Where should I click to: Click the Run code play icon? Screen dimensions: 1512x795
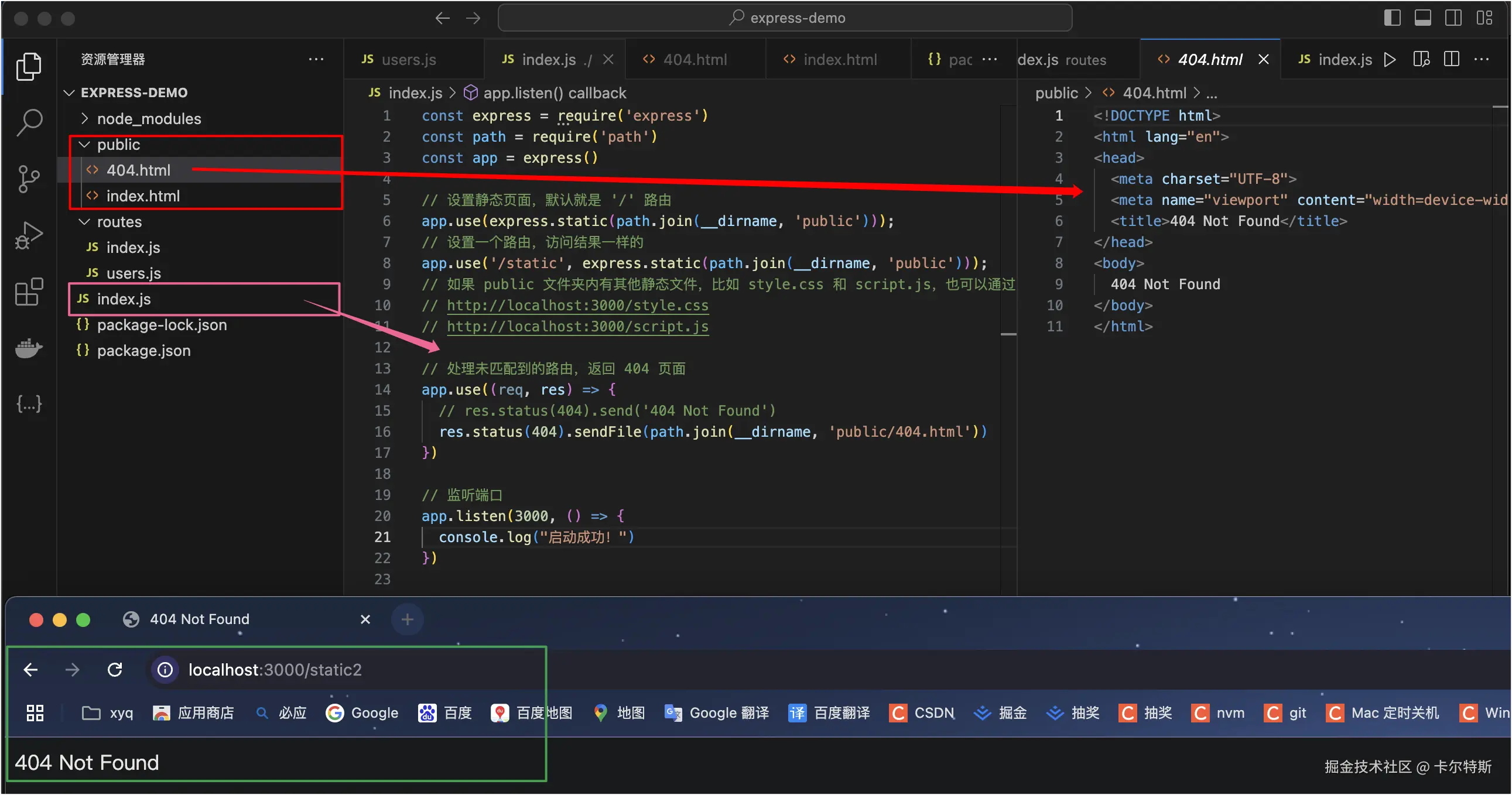pyautogui.click(x=1390, y=59)
